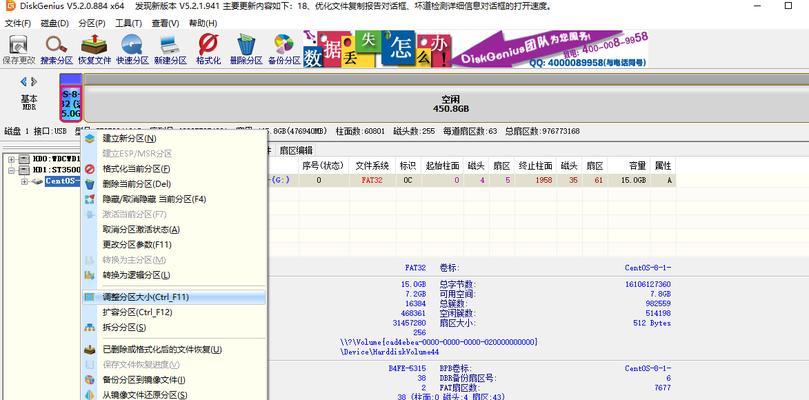
Task: Open the 帮助(H) menu
Action: tap(203, 24)
